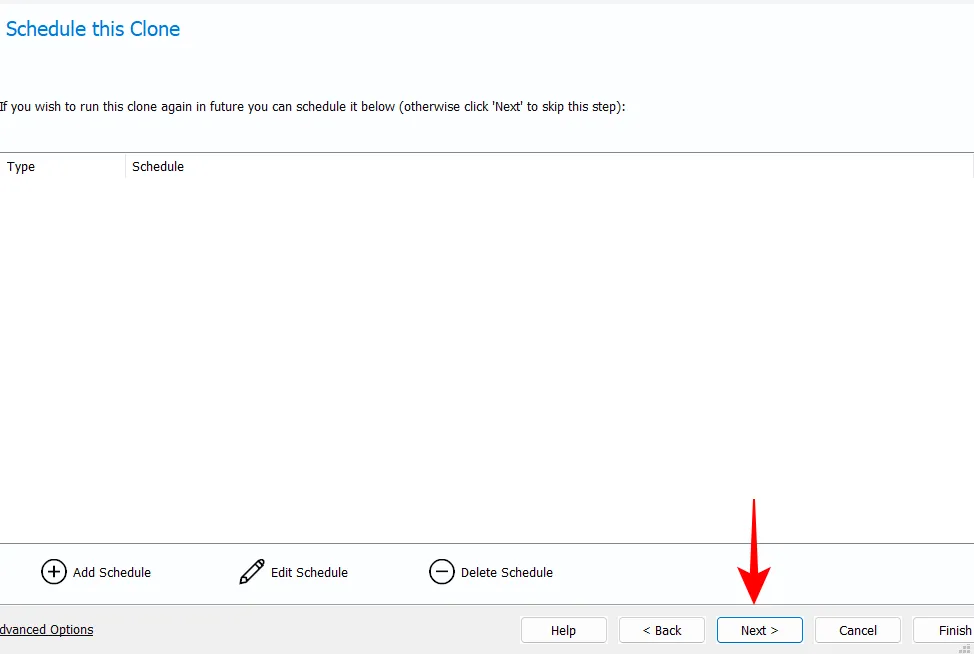Go back with the < Back button
Image resolution: width=974 pixels, height=654 pixels.
(662, 630)
